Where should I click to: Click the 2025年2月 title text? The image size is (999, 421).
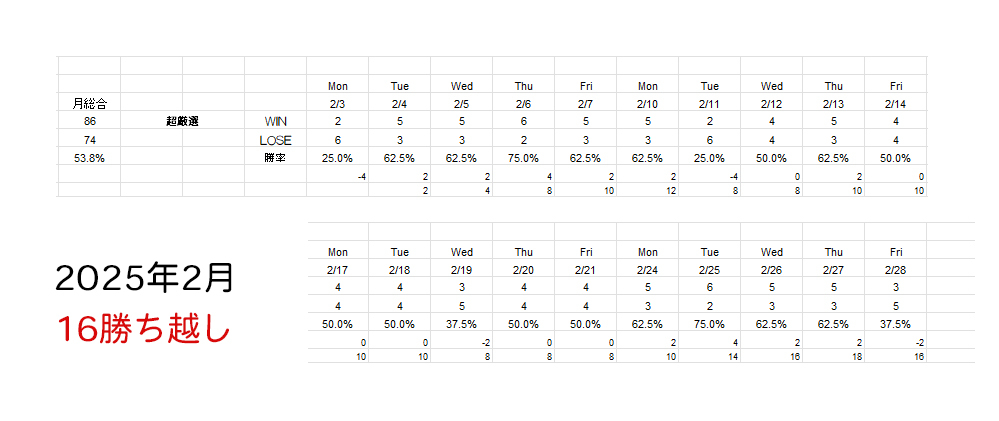pos(144,279)
